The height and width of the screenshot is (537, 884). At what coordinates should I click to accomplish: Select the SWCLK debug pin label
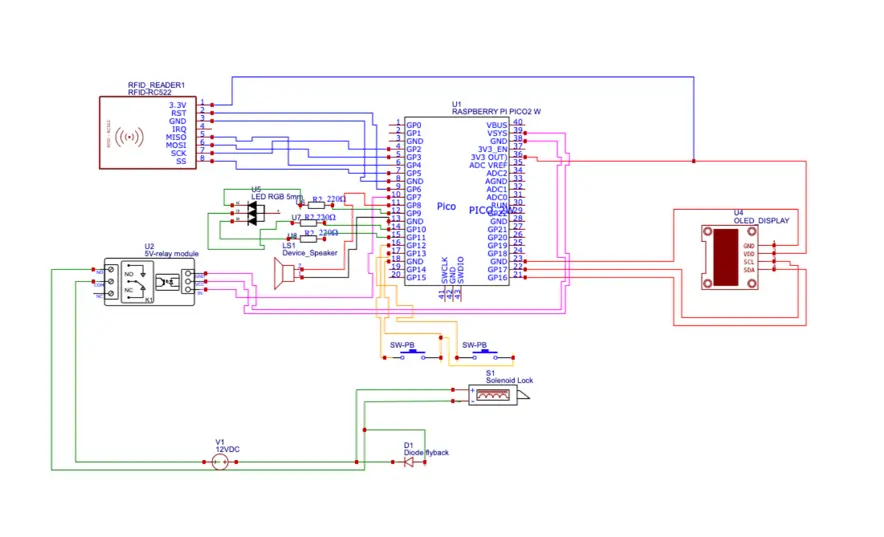[445, 270]
